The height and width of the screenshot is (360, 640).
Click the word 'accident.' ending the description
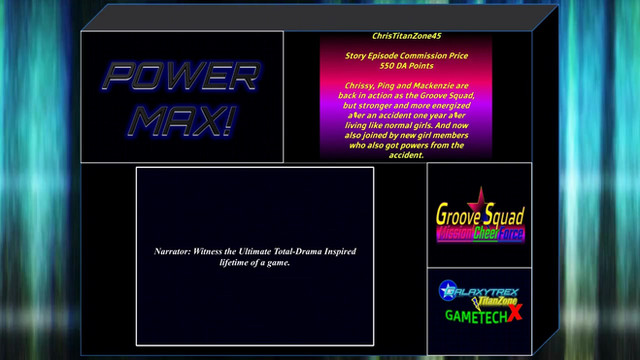tap(406, 155)
